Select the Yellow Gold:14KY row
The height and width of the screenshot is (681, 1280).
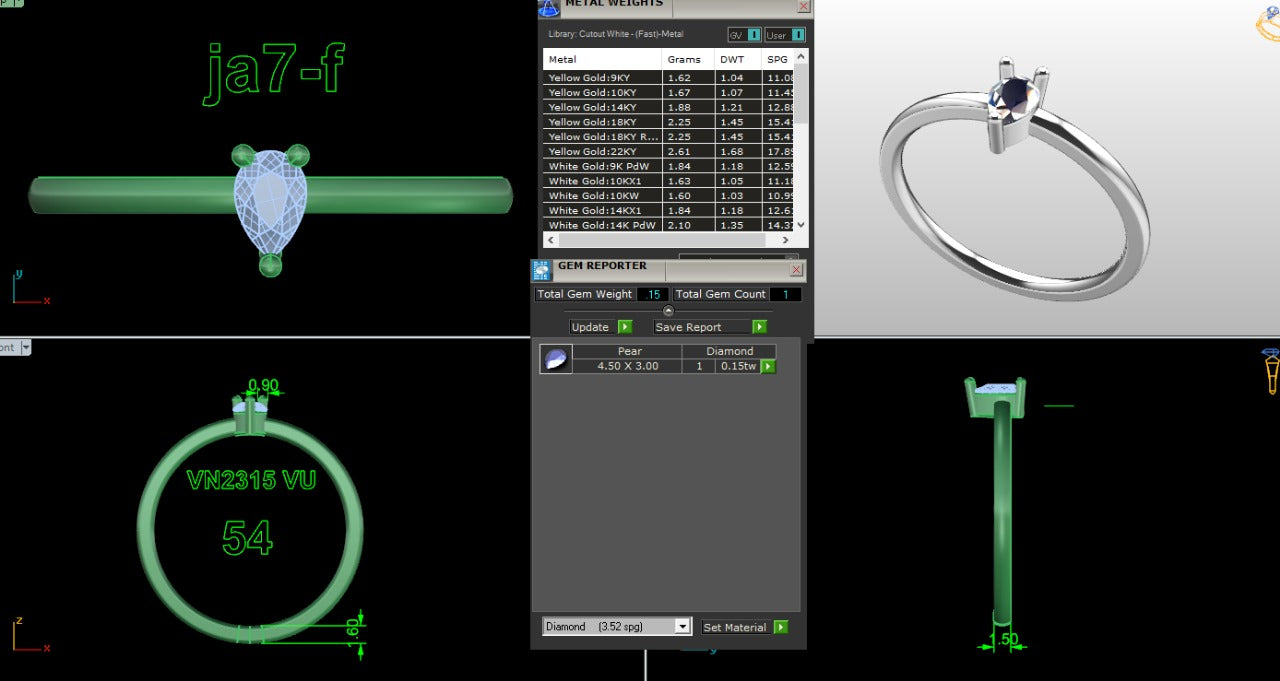point(668,107)
